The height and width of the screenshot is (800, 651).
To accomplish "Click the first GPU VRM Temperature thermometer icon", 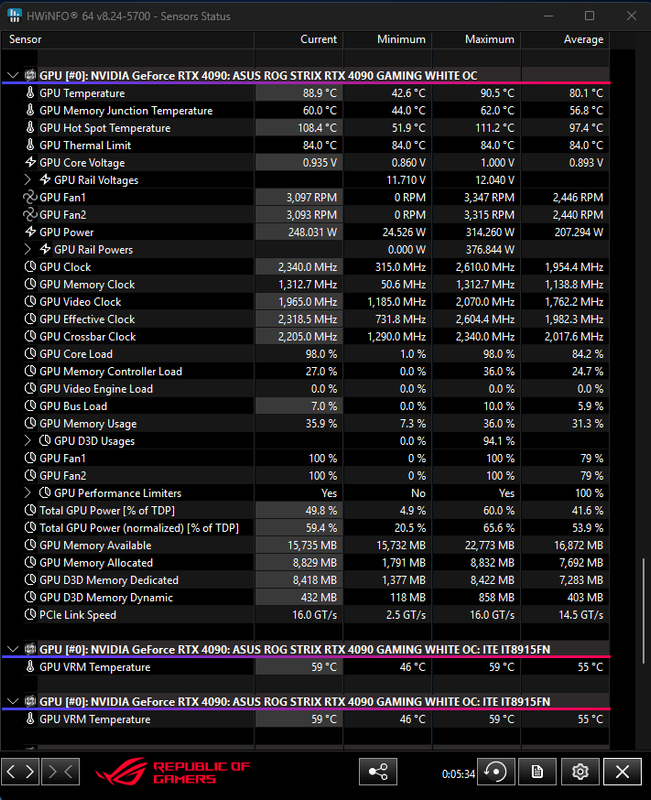I will [x=30, y=666].
